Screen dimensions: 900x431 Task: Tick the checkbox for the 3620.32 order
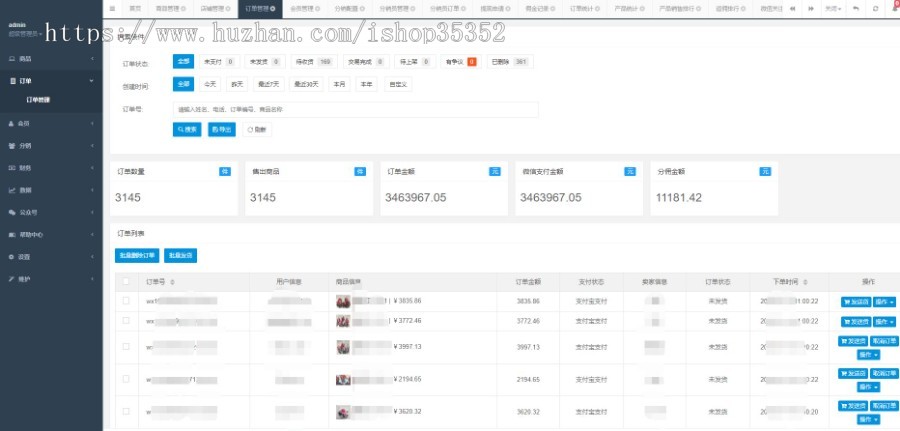click(x=126, y=411)
